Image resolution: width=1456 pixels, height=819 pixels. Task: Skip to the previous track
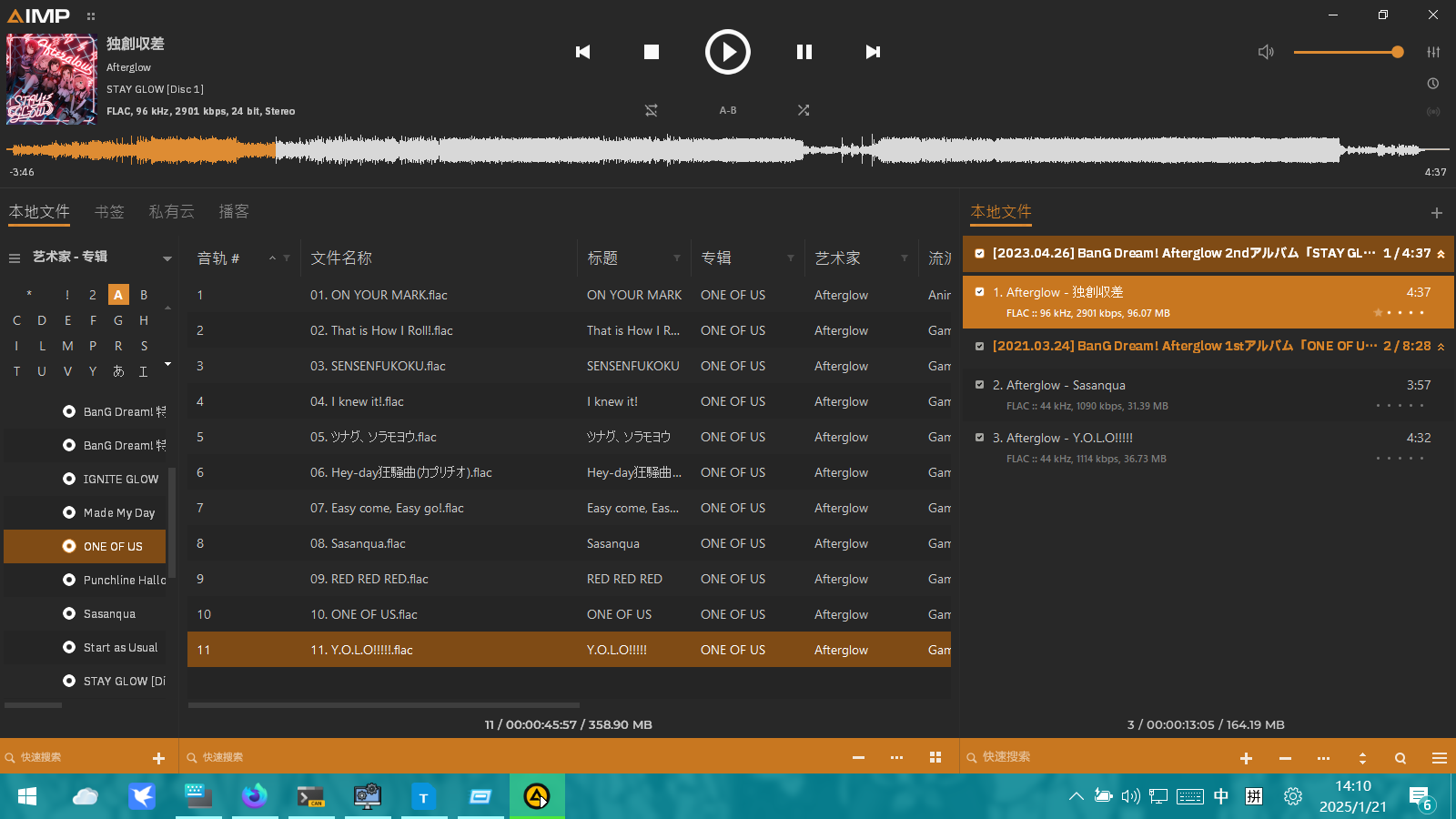point(583,52)
